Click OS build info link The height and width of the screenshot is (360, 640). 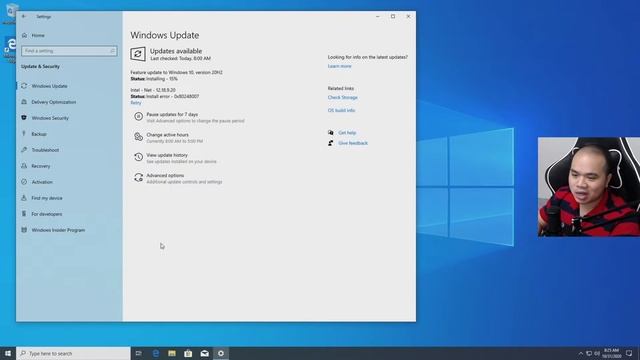341,111
